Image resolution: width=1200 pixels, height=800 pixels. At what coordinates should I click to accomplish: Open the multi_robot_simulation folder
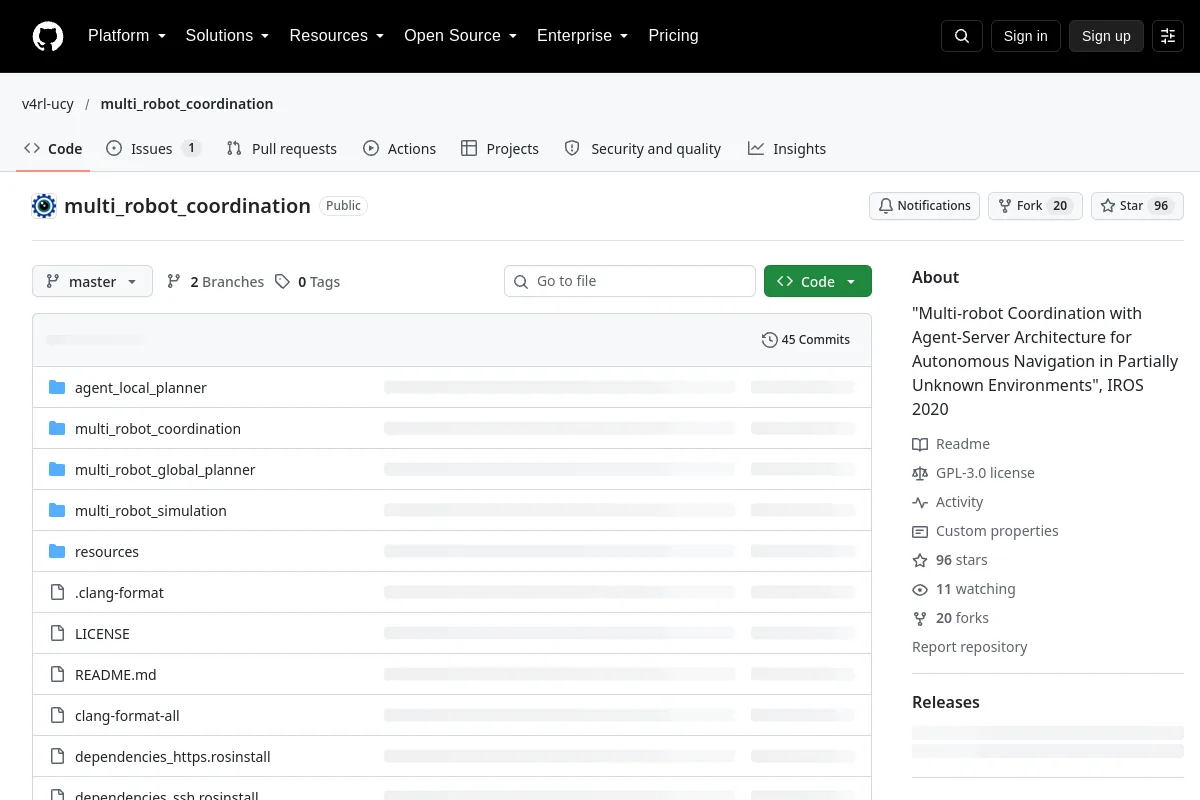151,511
